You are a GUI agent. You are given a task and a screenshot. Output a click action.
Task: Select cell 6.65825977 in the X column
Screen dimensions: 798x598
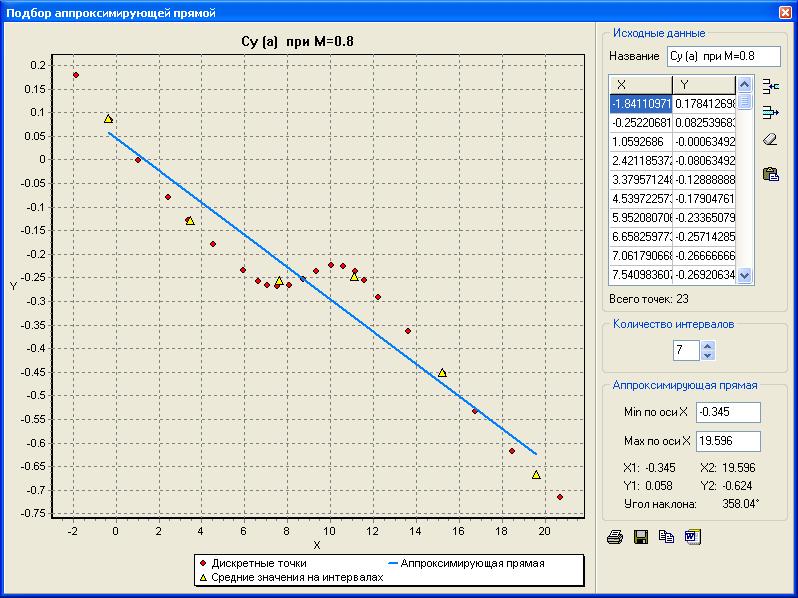[x=641, y=237]
